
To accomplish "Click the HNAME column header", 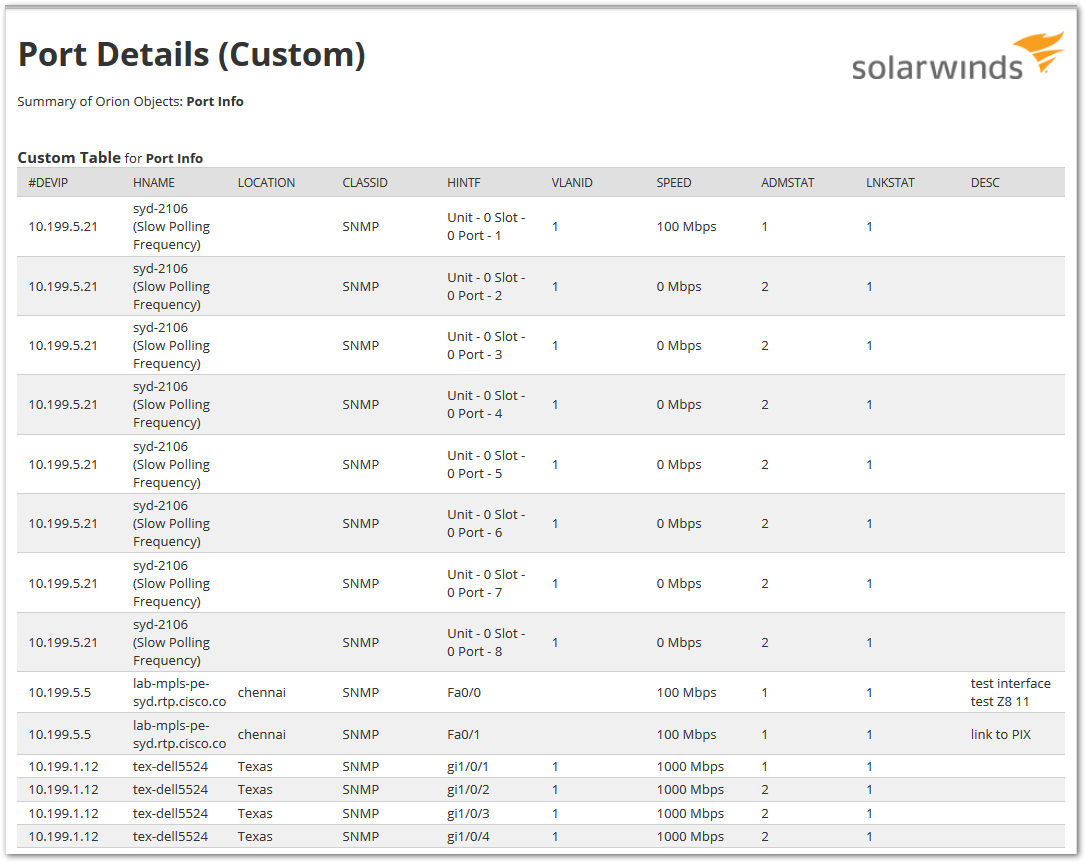I will (154, 183).
